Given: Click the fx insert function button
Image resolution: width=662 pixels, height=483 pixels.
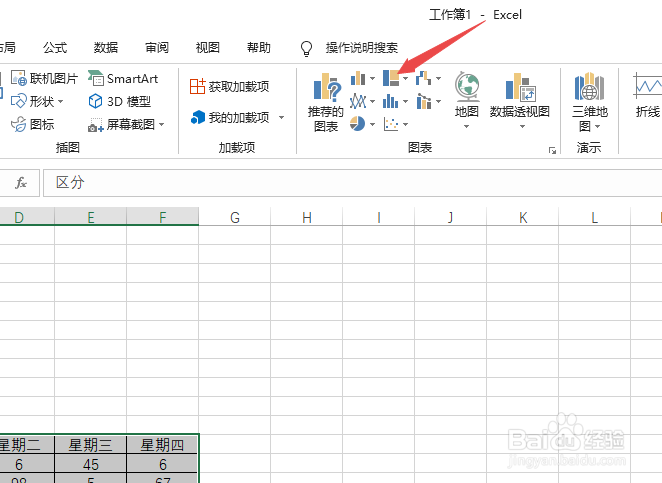Looking at the screenshot, I should [21, 182].
